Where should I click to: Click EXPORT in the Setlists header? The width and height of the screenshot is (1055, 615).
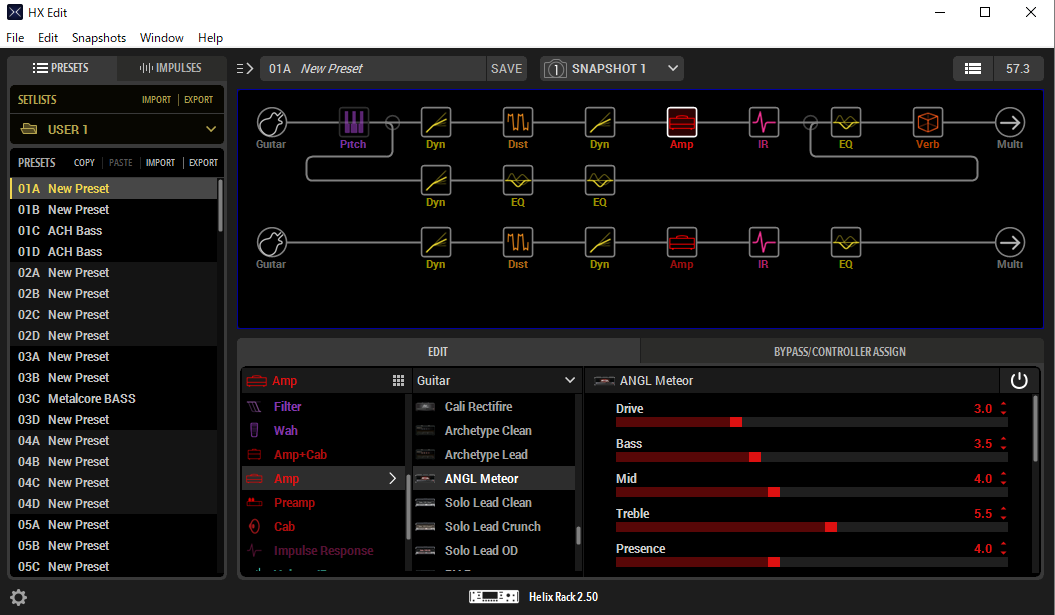click(x=198, y=100)
